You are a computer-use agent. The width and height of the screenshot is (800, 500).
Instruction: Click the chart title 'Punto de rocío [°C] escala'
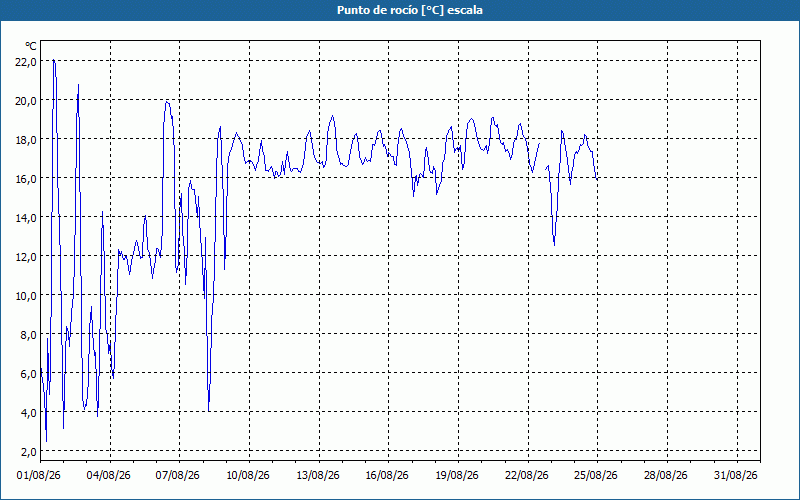[410, 10]
